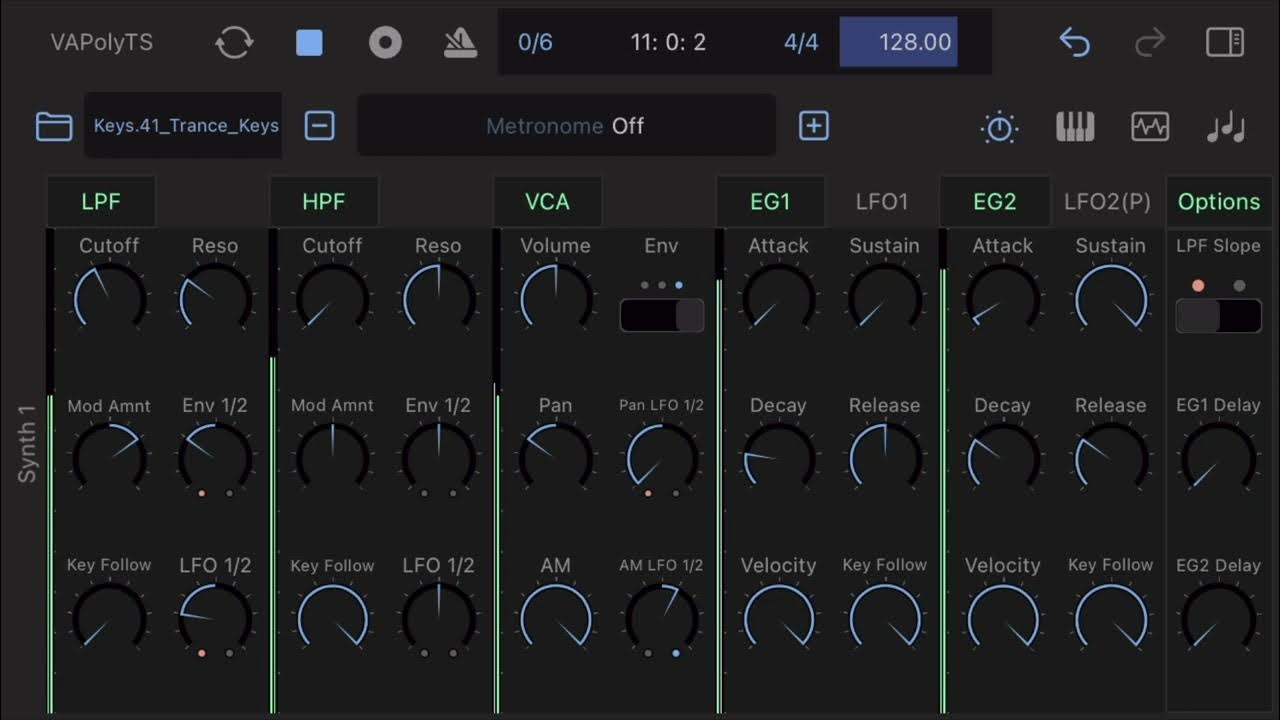
Task: Click the EG1 Delay knob
Action: click(x=1218, y=458)
